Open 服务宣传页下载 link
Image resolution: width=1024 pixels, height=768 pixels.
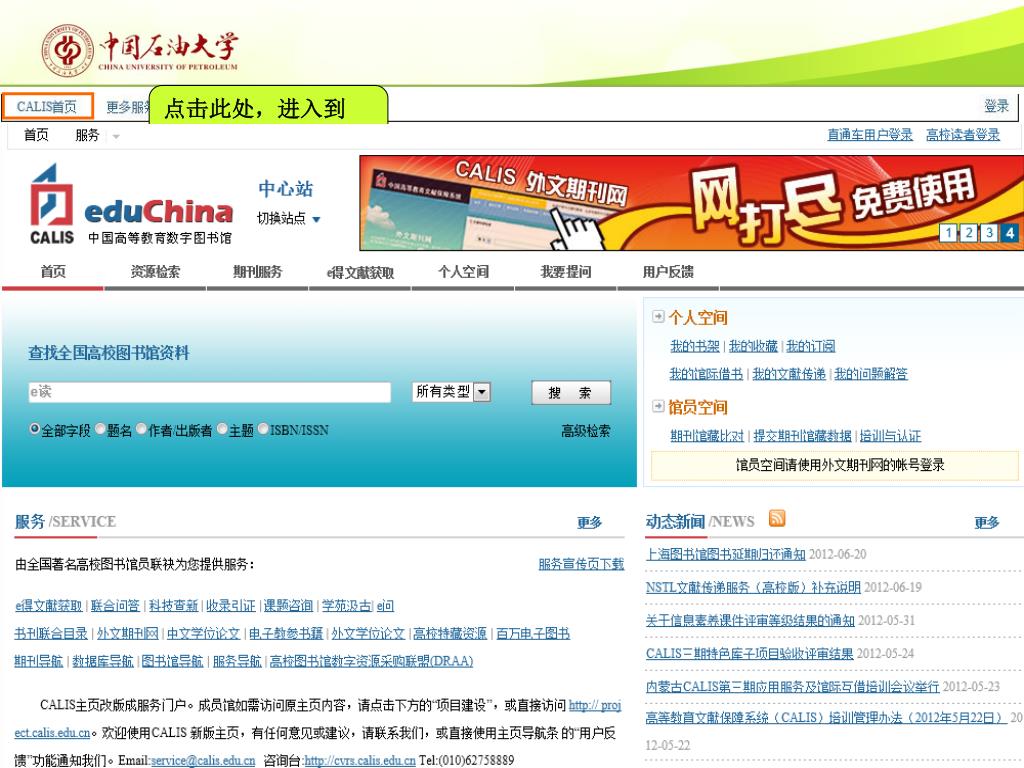coord(581,564)
